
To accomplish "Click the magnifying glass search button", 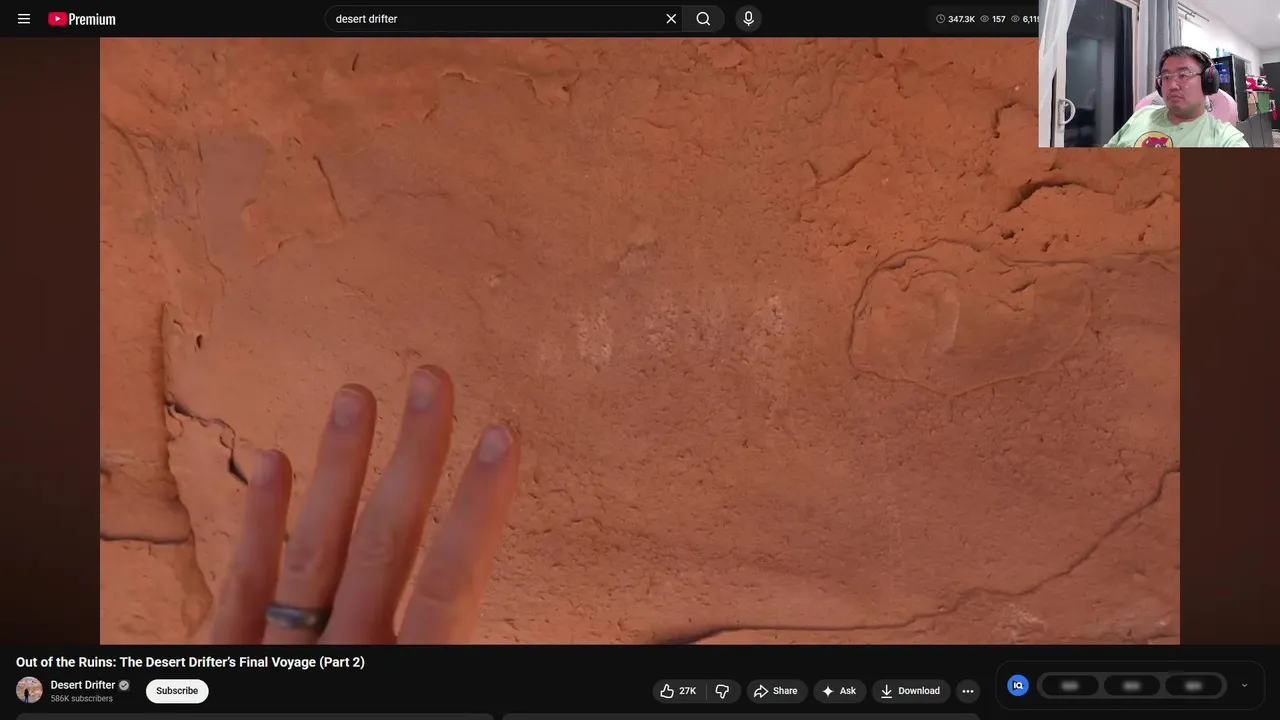I will 703,19.
